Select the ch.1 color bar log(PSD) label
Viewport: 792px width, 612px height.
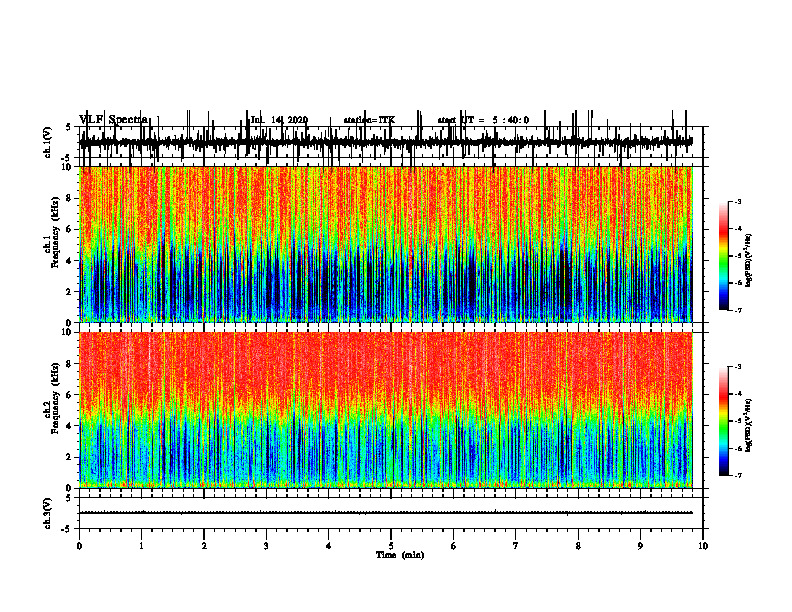click(x=749, y=260)
